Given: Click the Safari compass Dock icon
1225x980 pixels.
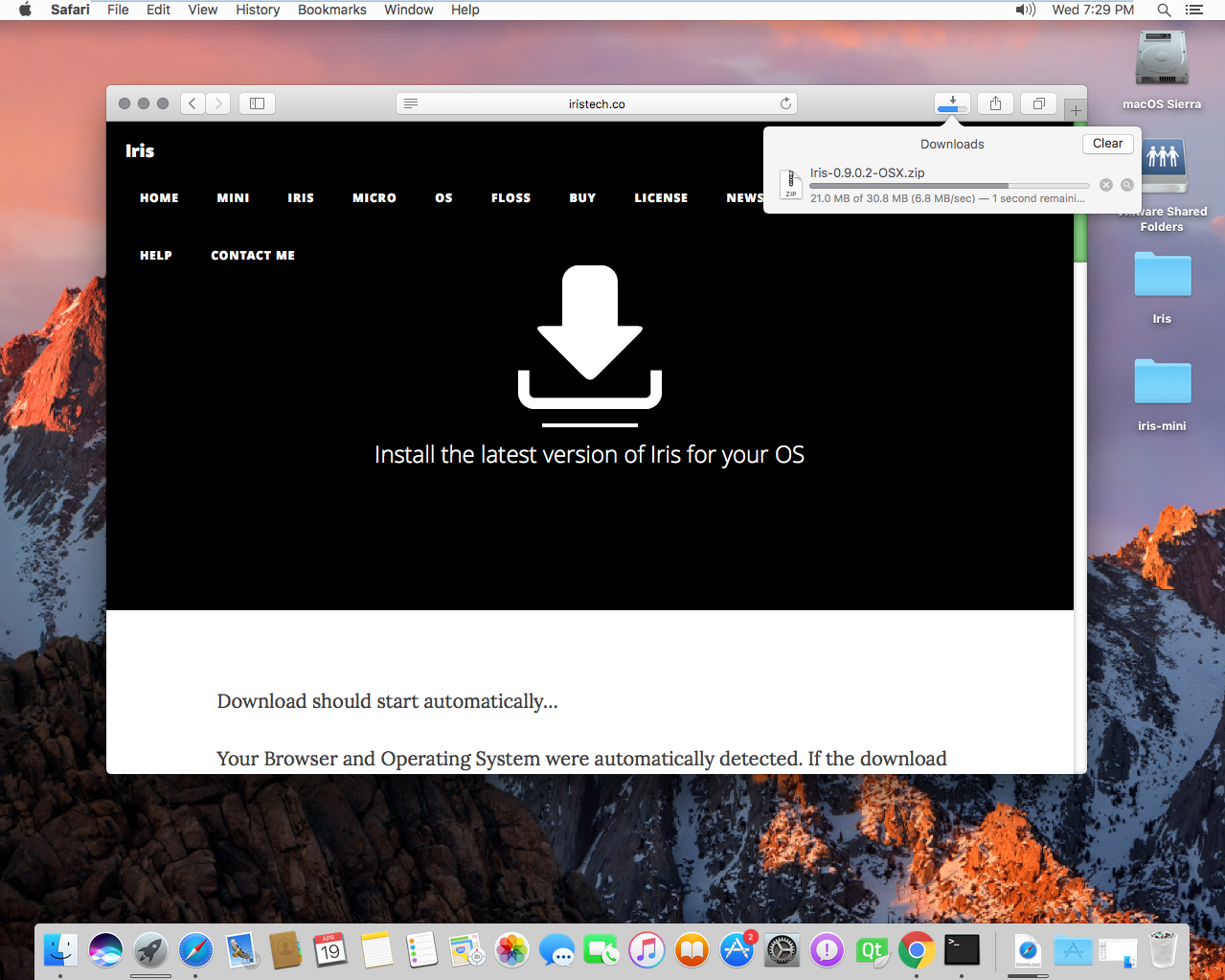Looking at the screenshot, I should pyautogui.click(x=195, y=950).
